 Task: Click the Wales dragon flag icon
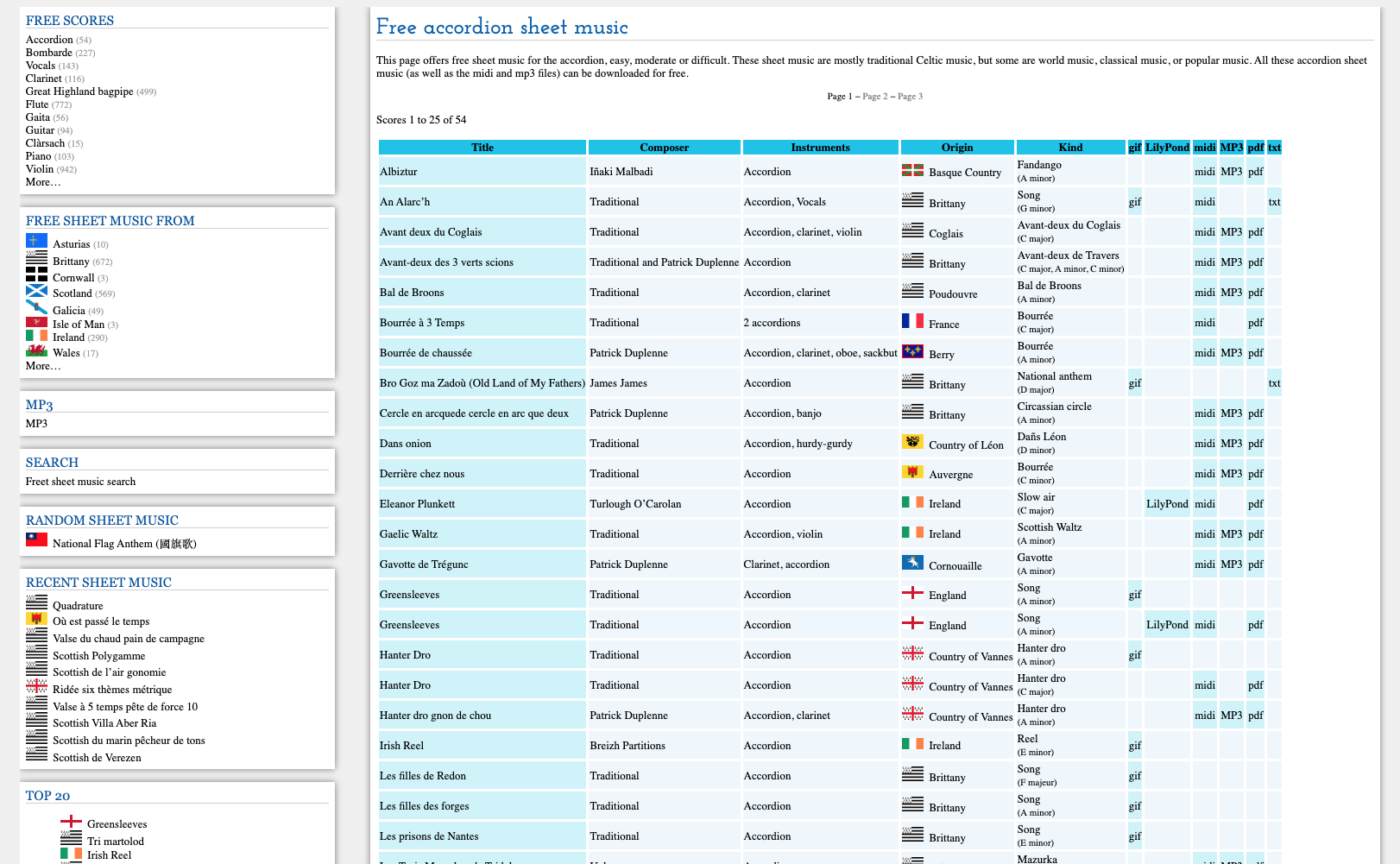tap(36, 350)
